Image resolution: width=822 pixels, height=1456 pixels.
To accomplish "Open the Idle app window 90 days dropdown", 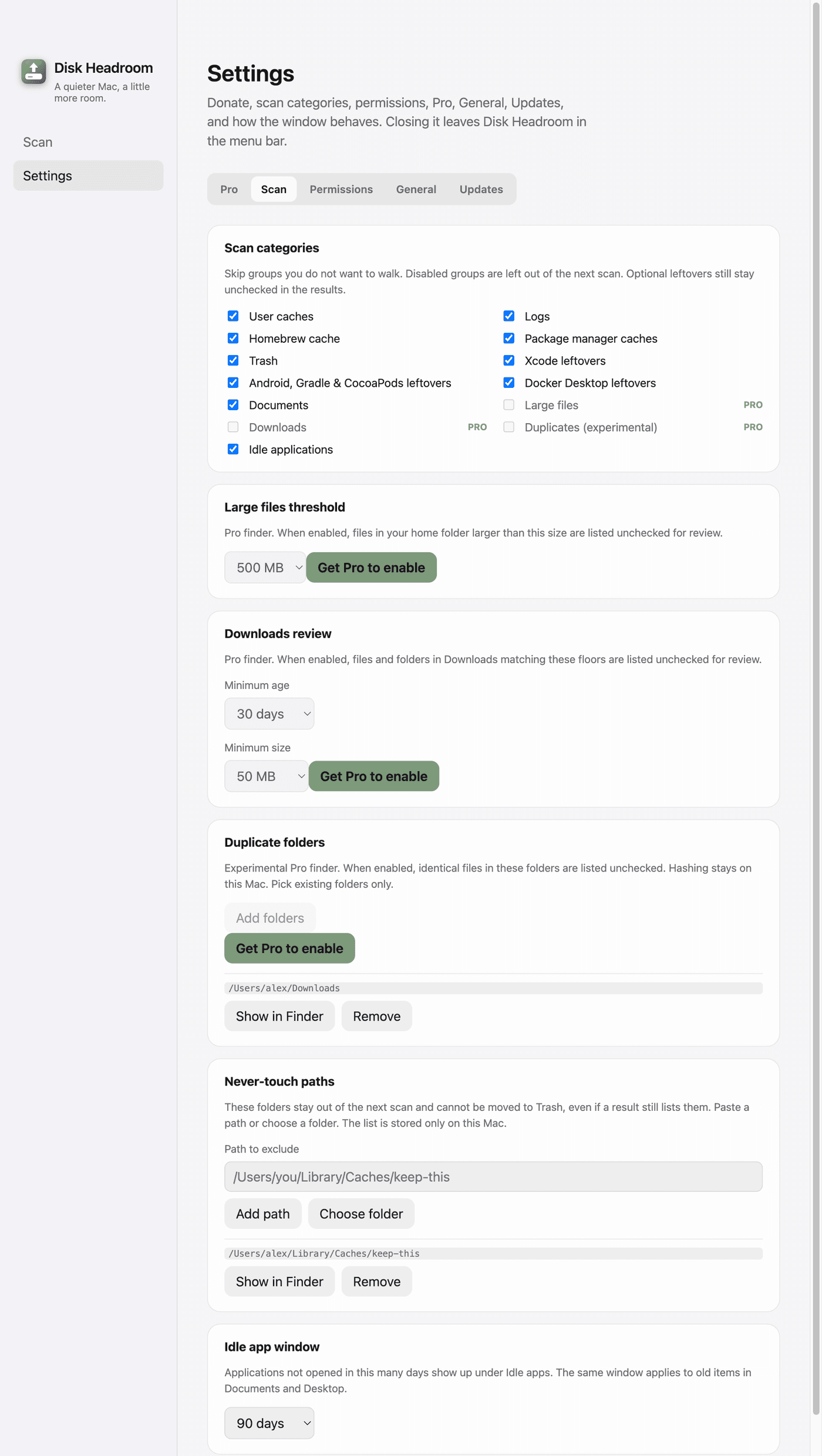I will [269, 1423].
